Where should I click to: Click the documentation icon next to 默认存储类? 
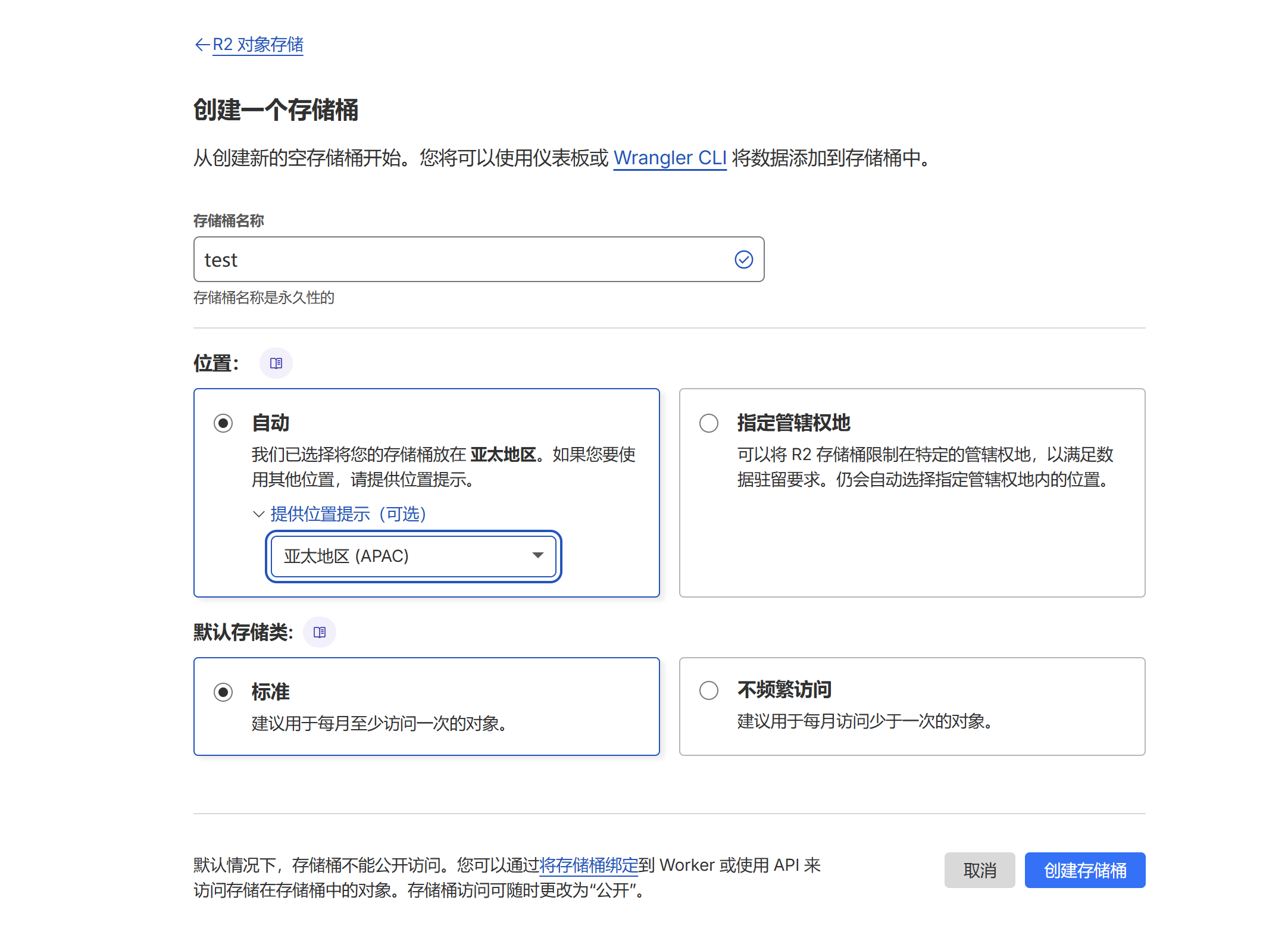point(320,632)
